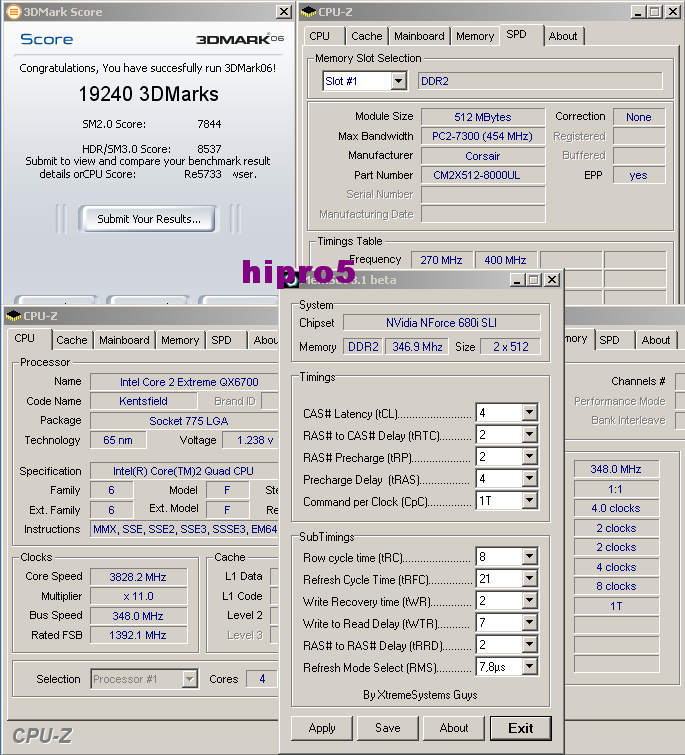Screen dimensions: 685x755
Task: Expand Write to Read Delay (tWTR) dropdown
Action: click(530, 623)
